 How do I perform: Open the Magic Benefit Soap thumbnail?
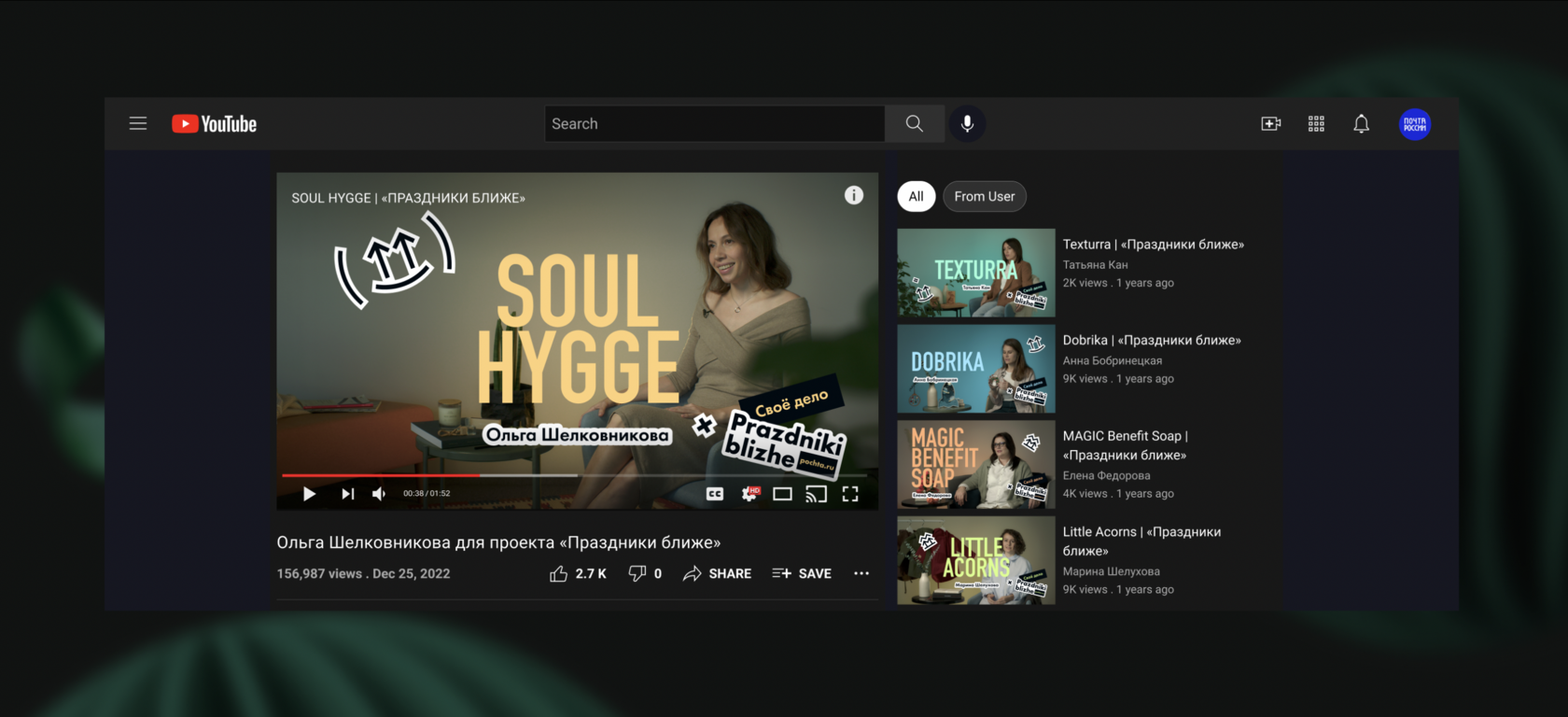click(x=976, y=465)
